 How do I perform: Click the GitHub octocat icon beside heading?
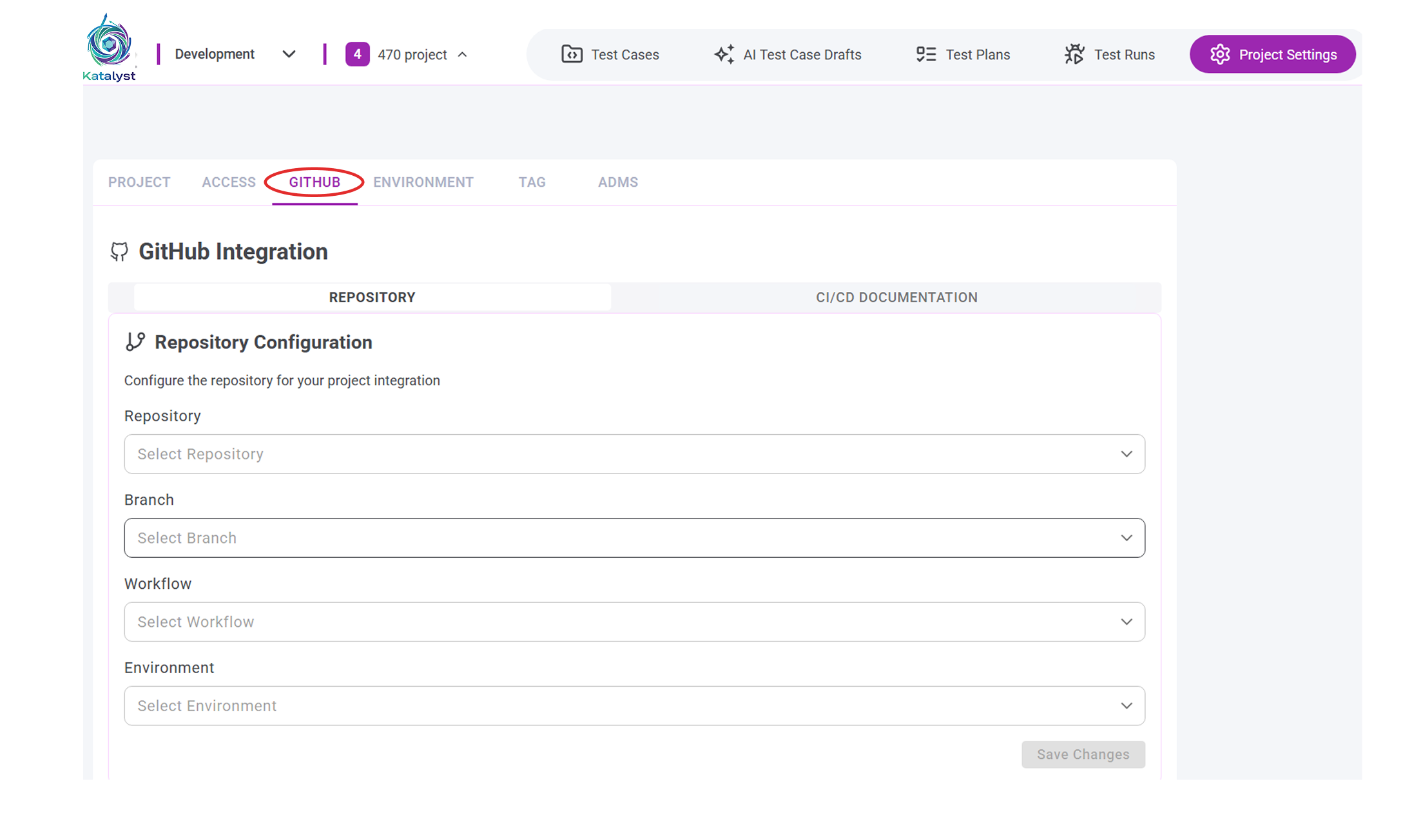119,251
